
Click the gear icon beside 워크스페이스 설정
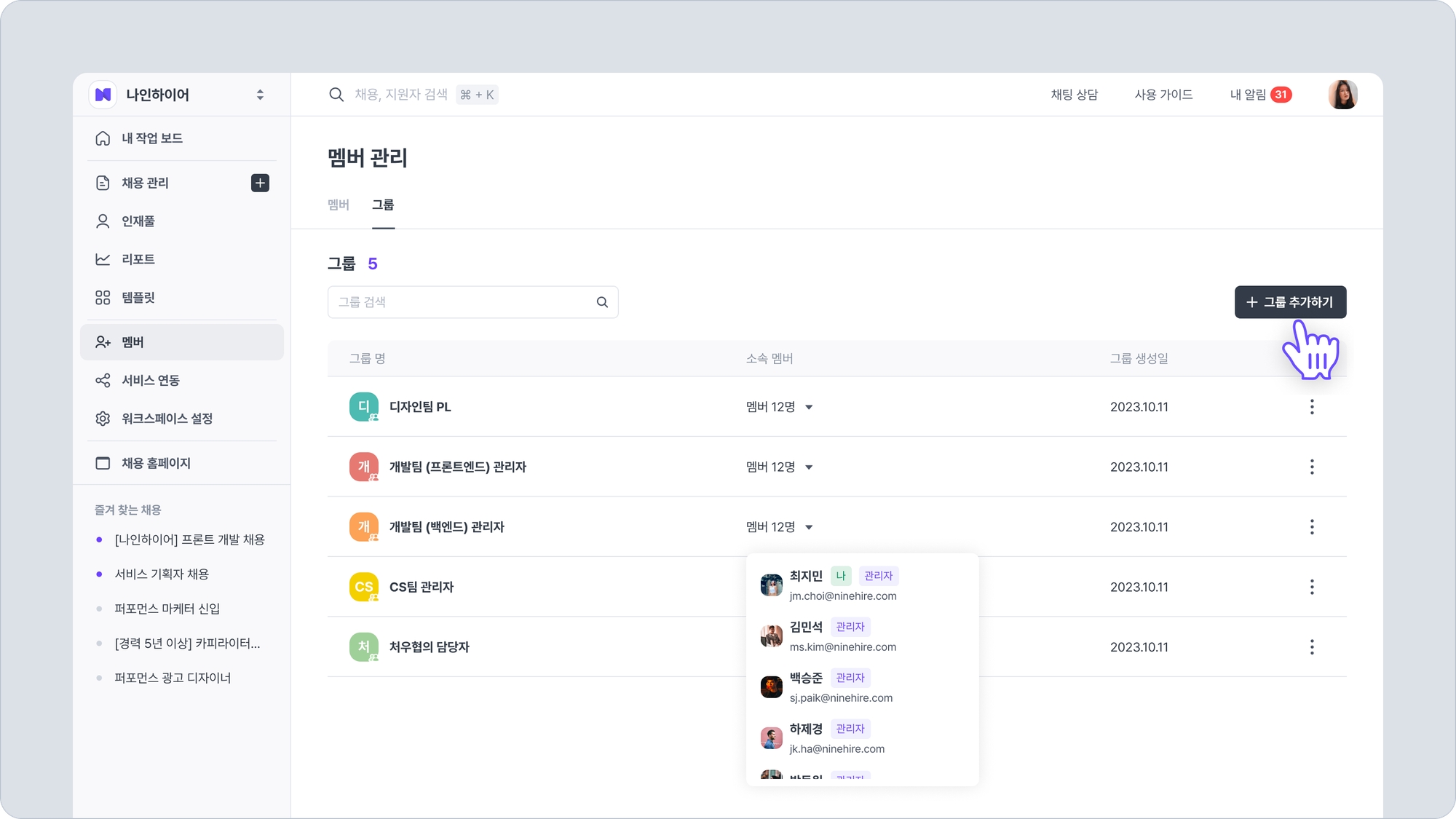click(103, 419)
